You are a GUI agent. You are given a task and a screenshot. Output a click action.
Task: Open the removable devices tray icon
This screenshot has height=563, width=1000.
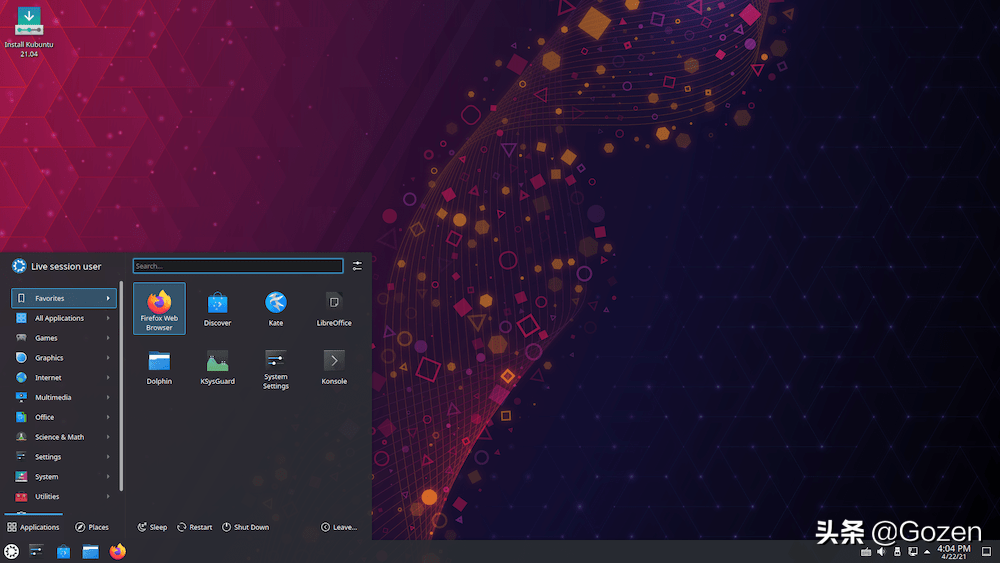pos(897,552)
